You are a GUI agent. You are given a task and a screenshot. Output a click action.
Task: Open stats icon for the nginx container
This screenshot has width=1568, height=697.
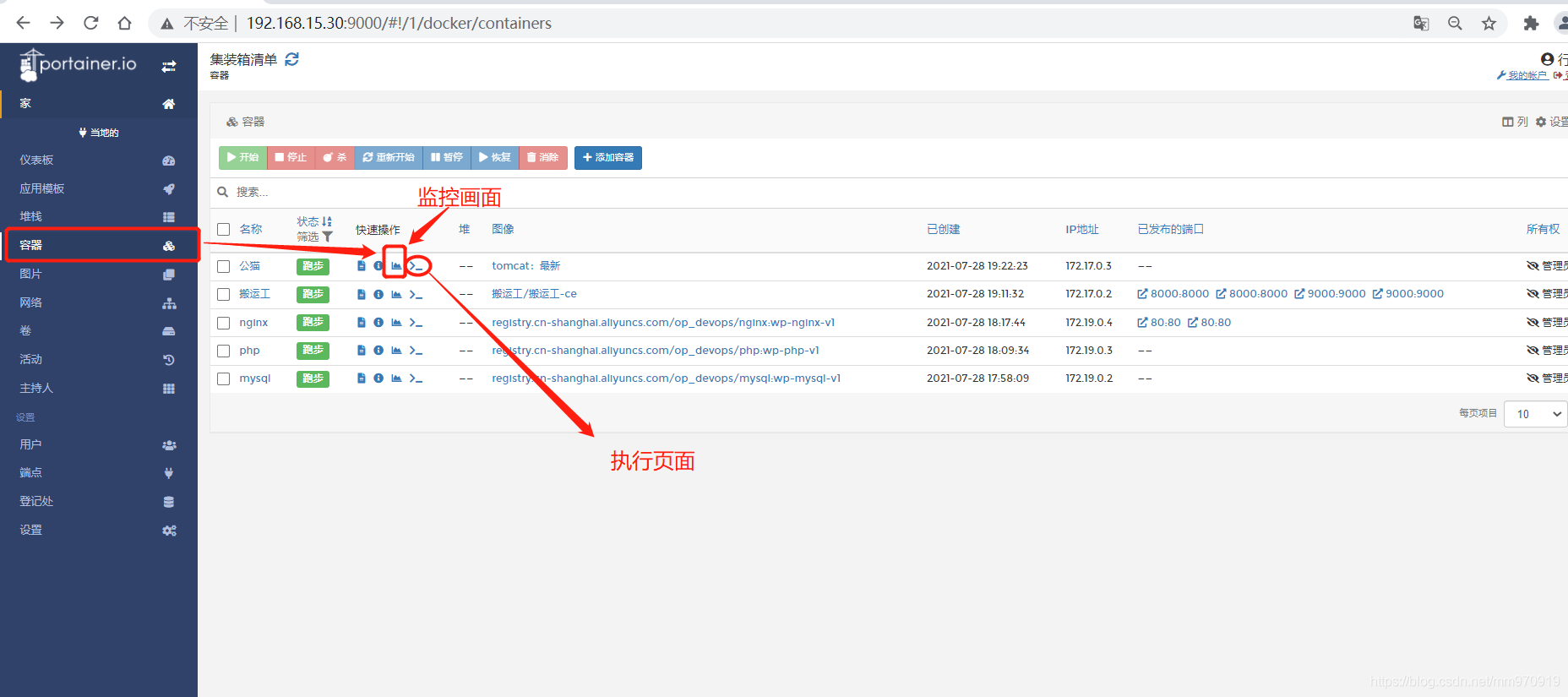[396, 323]
